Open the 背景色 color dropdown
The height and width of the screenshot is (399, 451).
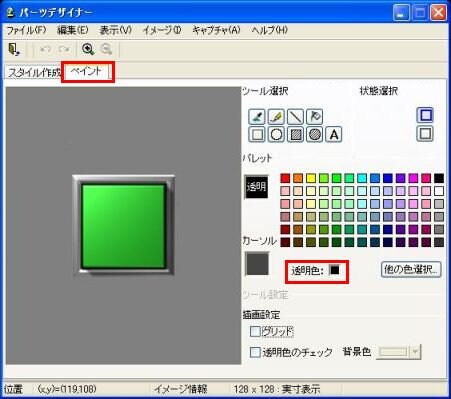tap(415, 352)
